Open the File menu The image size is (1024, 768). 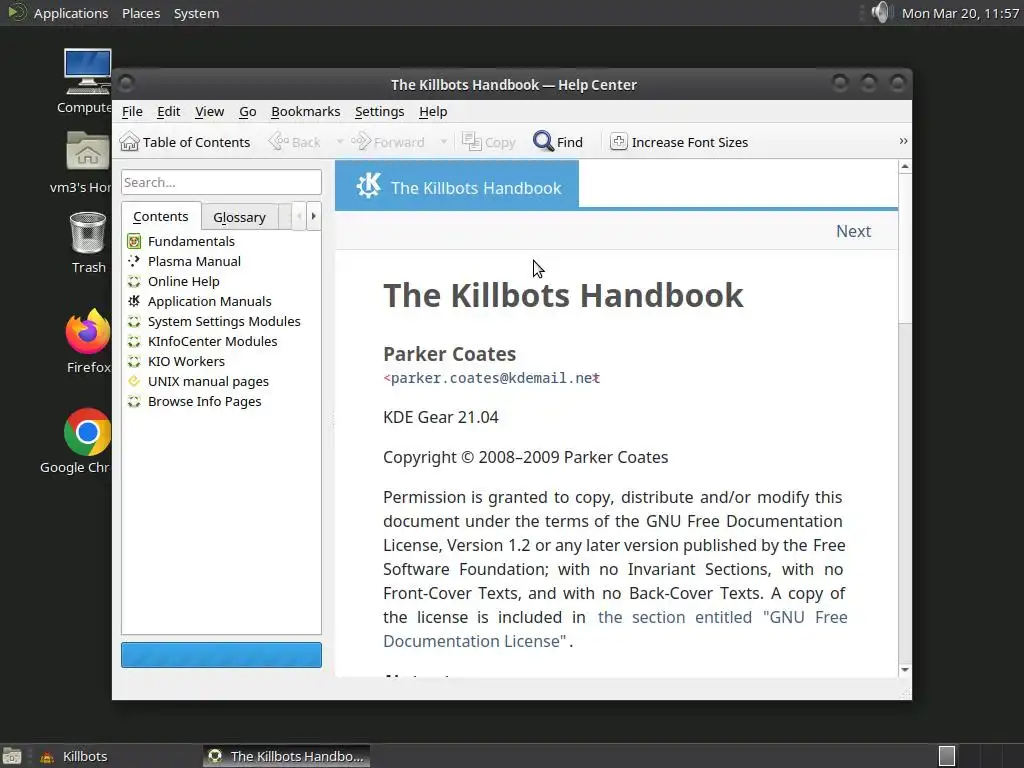pos(132,112)
